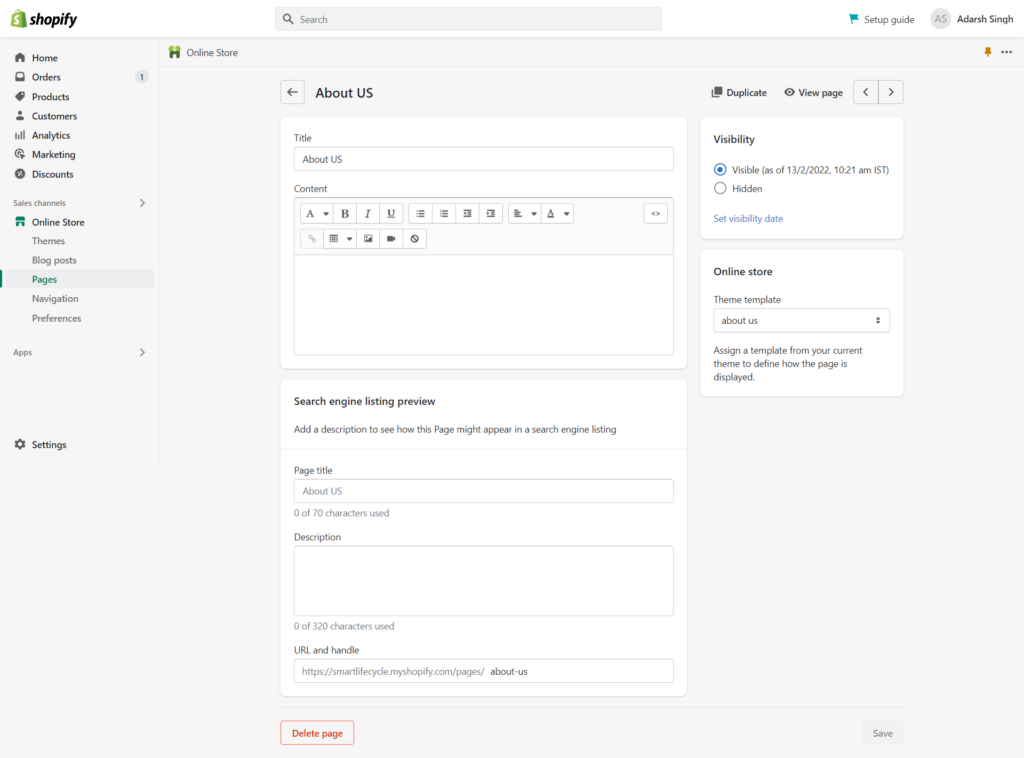Open Marketing in sidebar

point(54,155)
